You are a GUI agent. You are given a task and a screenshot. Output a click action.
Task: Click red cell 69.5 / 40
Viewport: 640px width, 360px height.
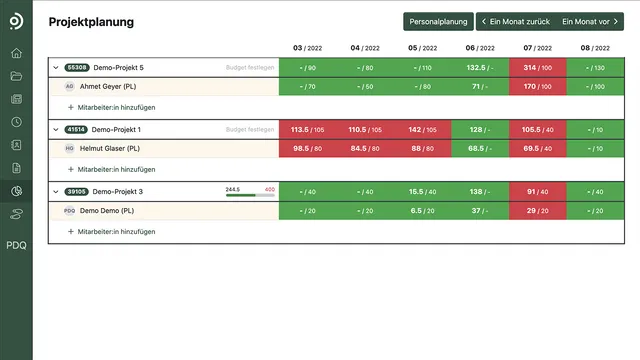tap(538, 149)
